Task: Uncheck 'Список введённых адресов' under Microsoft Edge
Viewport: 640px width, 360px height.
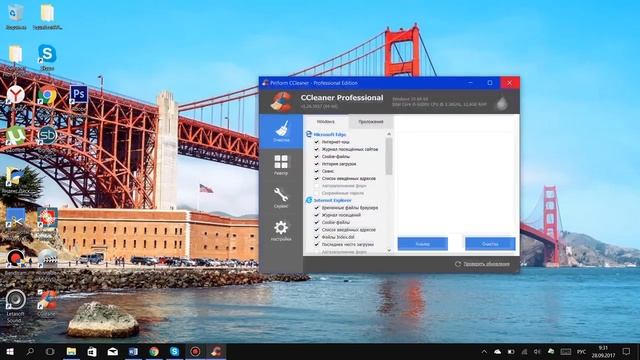Action: click(316, 178)
